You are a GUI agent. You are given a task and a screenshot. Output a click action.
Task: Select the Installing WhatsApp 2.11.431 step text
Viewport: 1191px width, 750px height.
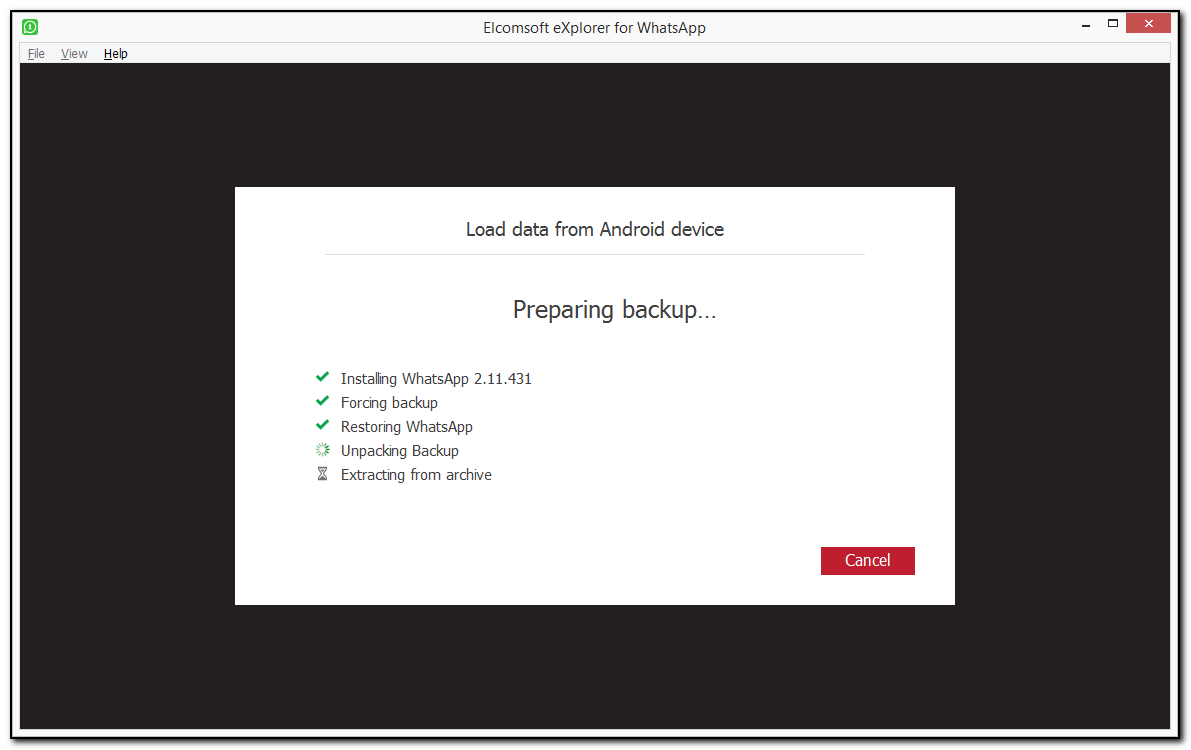tap(436, 378)
